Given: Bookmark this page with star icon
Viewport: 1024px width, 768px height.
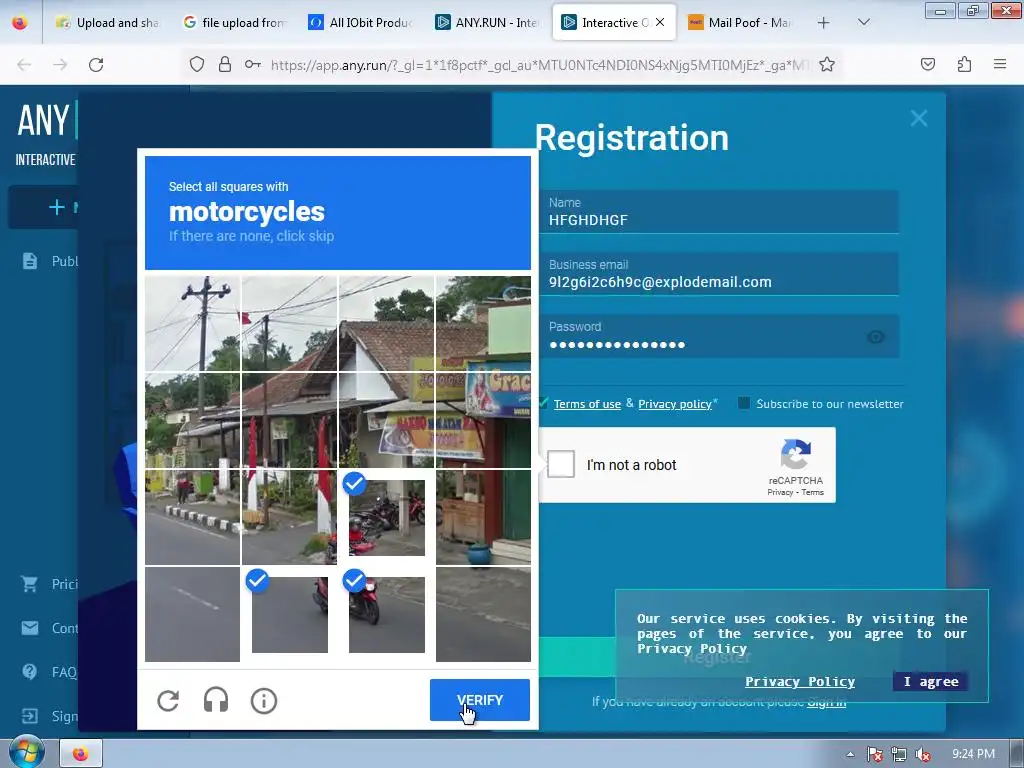Looking at the screenshot, I should [x=827, y=64].
